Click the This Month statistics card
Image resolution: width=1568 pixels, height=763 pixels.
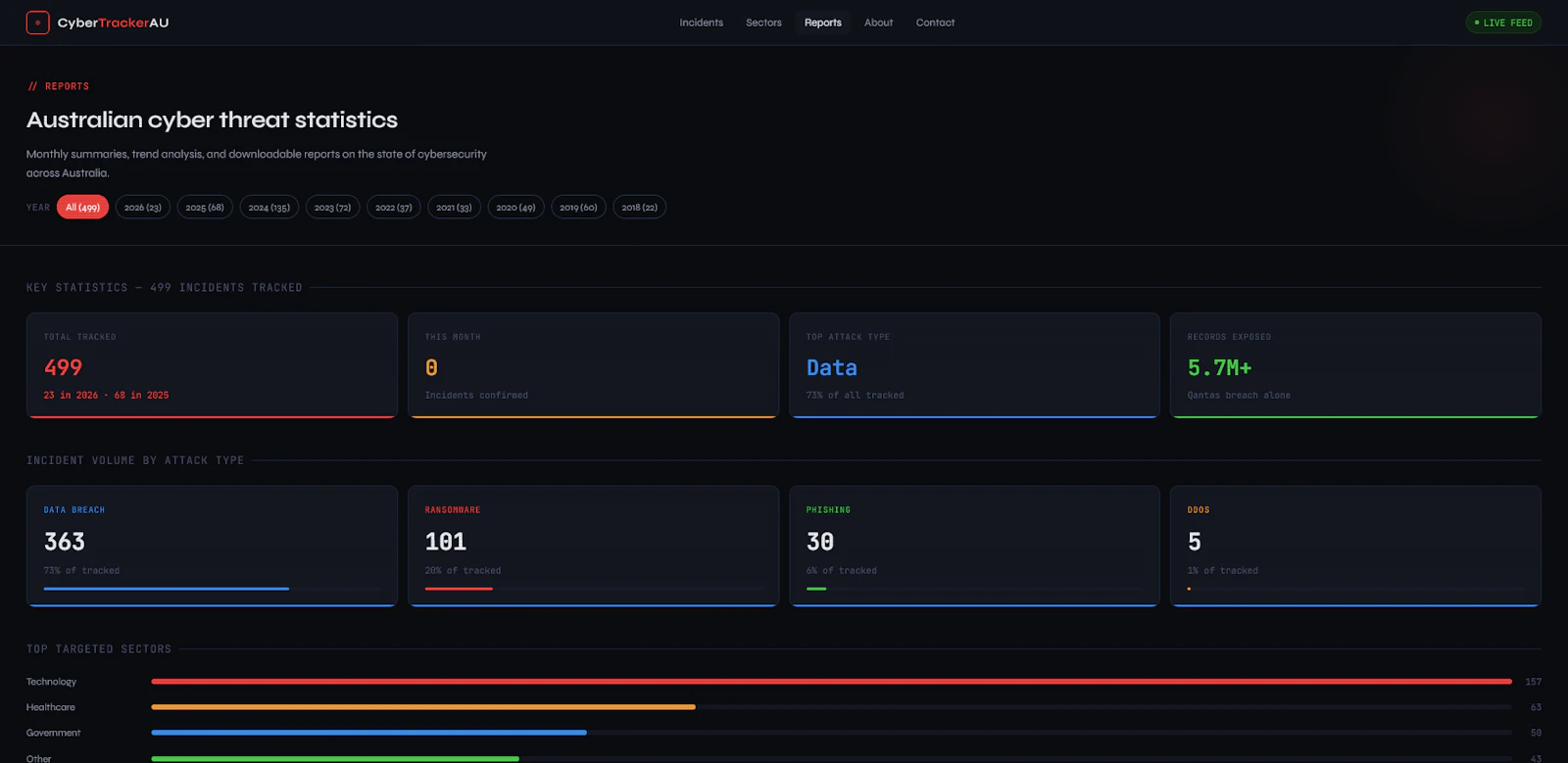593,365
